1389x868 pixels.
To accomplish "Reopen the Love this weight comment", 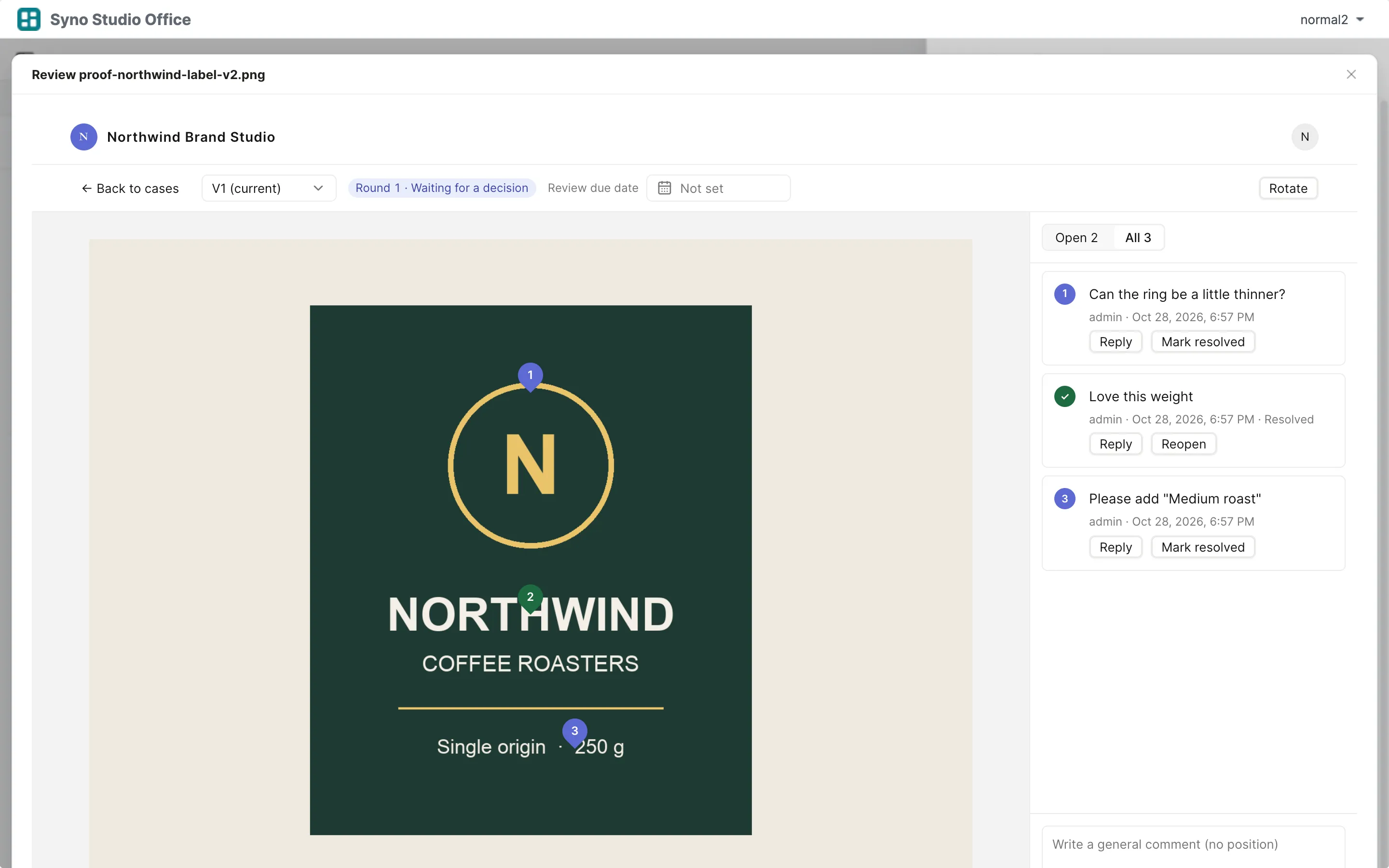I will click(1184, 444).
